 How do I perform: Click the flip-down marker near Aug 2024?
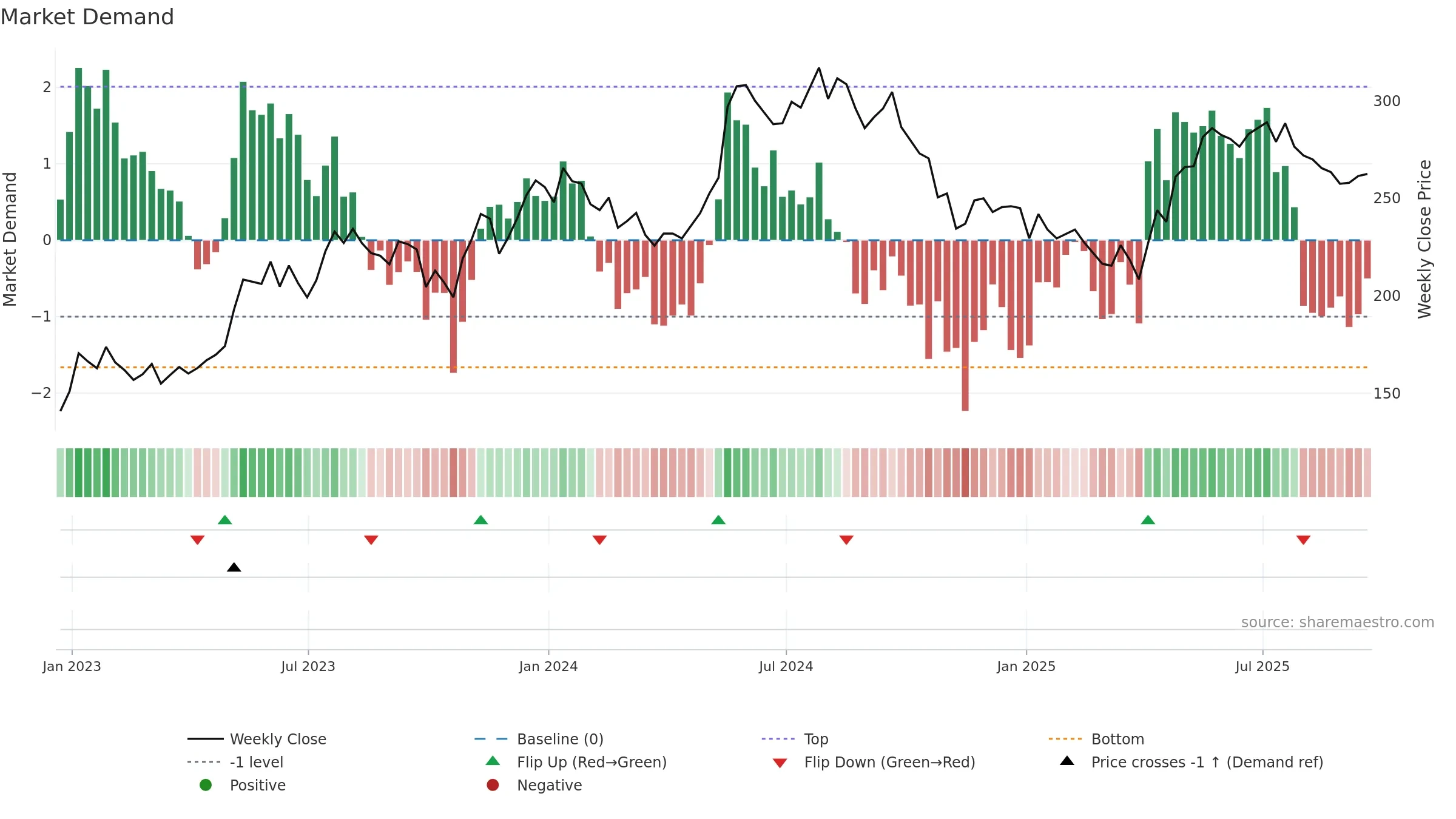click(x=846, y=540)
